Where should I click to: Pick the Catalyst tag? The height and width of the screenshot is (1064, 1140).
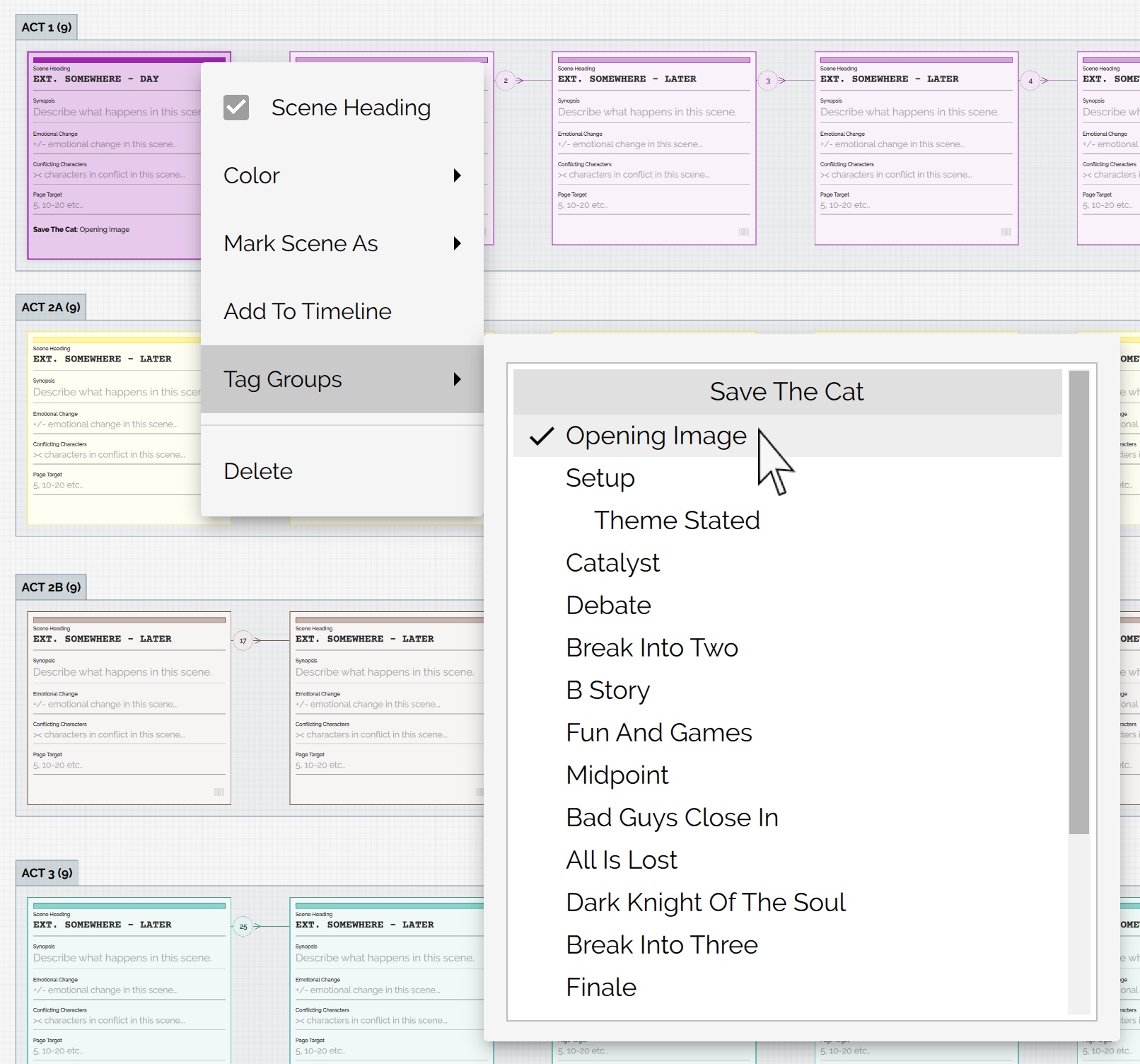click(x=787, y=563)
